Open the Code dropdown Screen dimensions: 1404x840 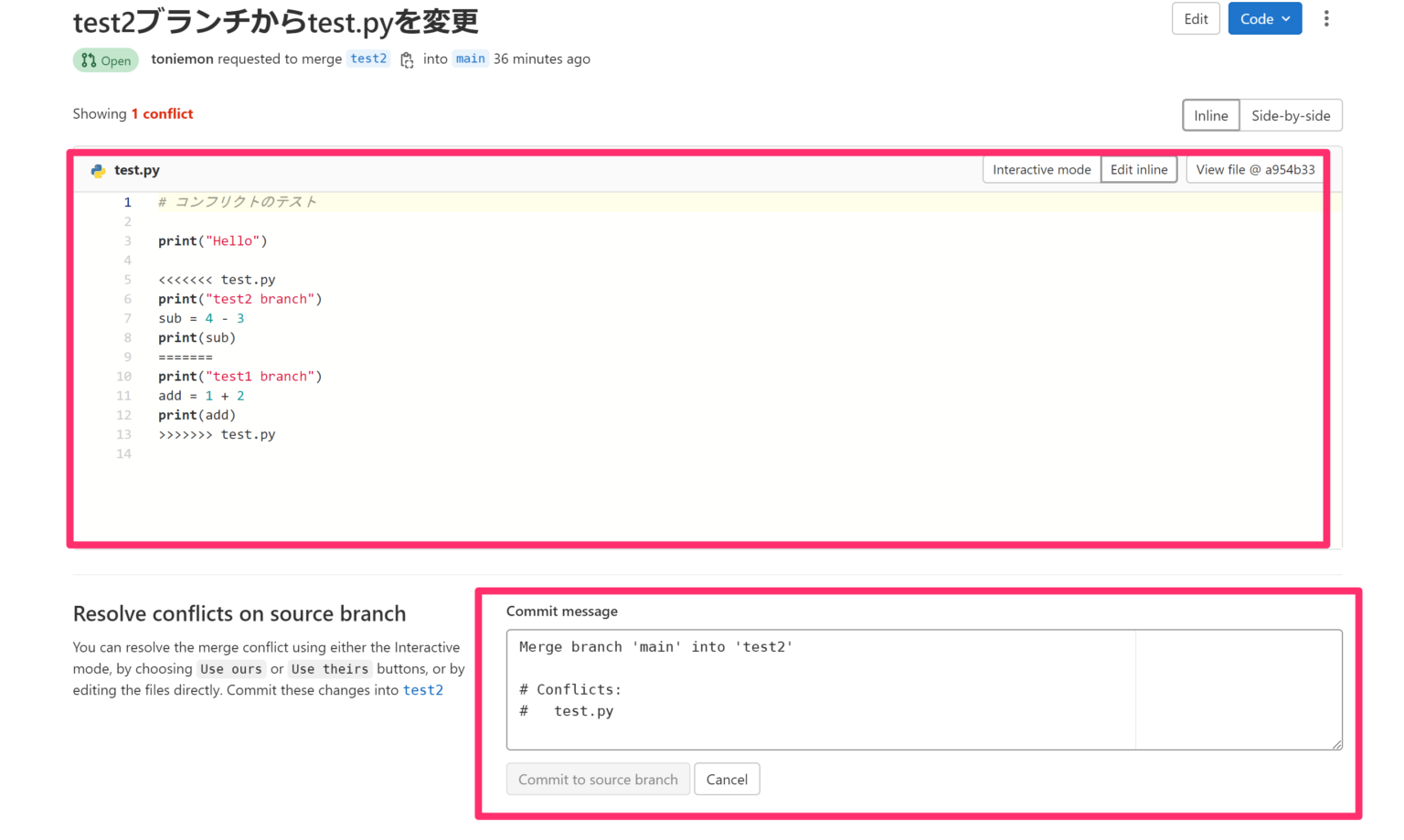click(1264, 18)
